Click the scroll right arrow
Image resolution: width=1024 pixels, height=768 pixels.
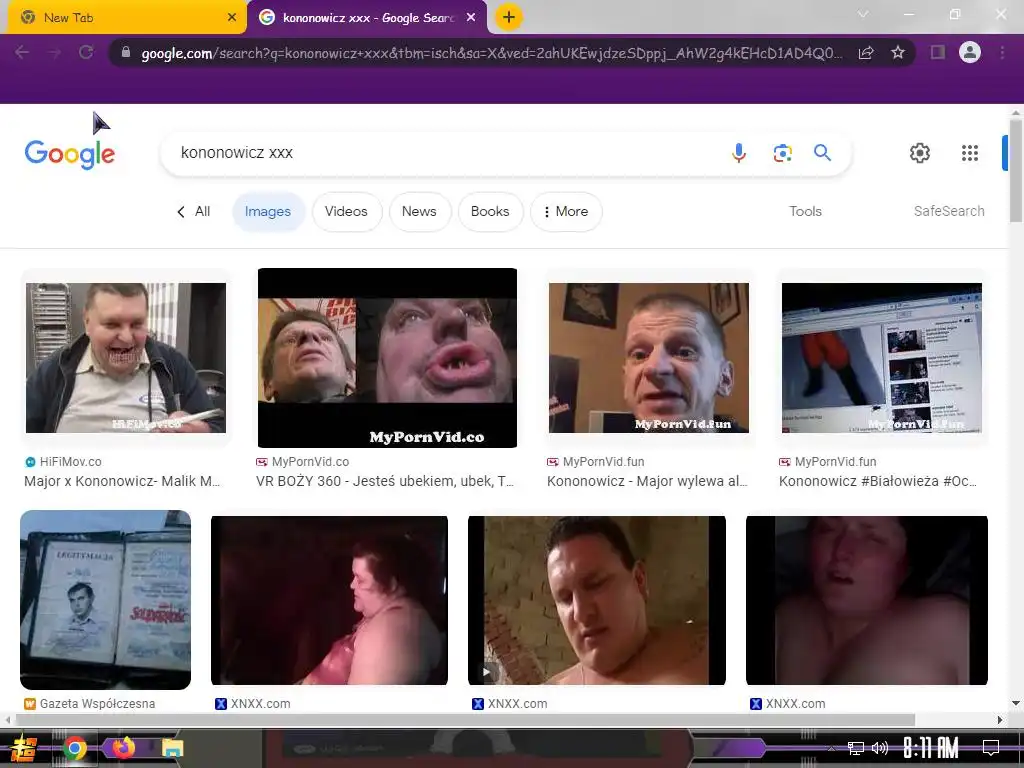coord(1000,720)
